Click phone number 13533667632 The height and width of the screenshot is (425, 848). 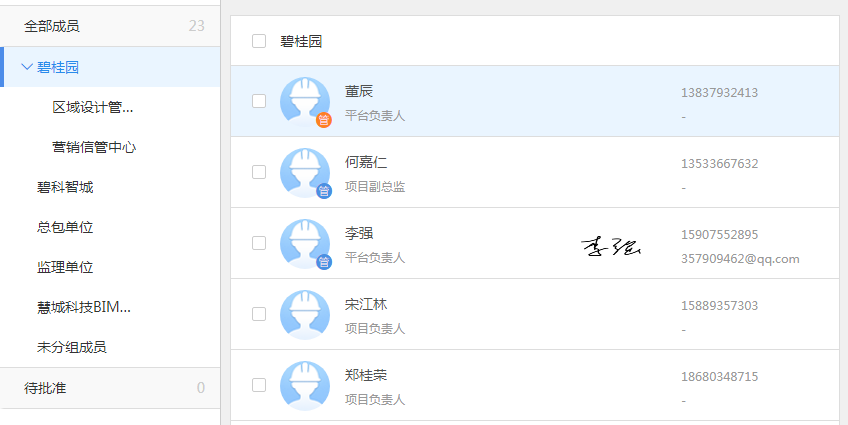point(719,164)
